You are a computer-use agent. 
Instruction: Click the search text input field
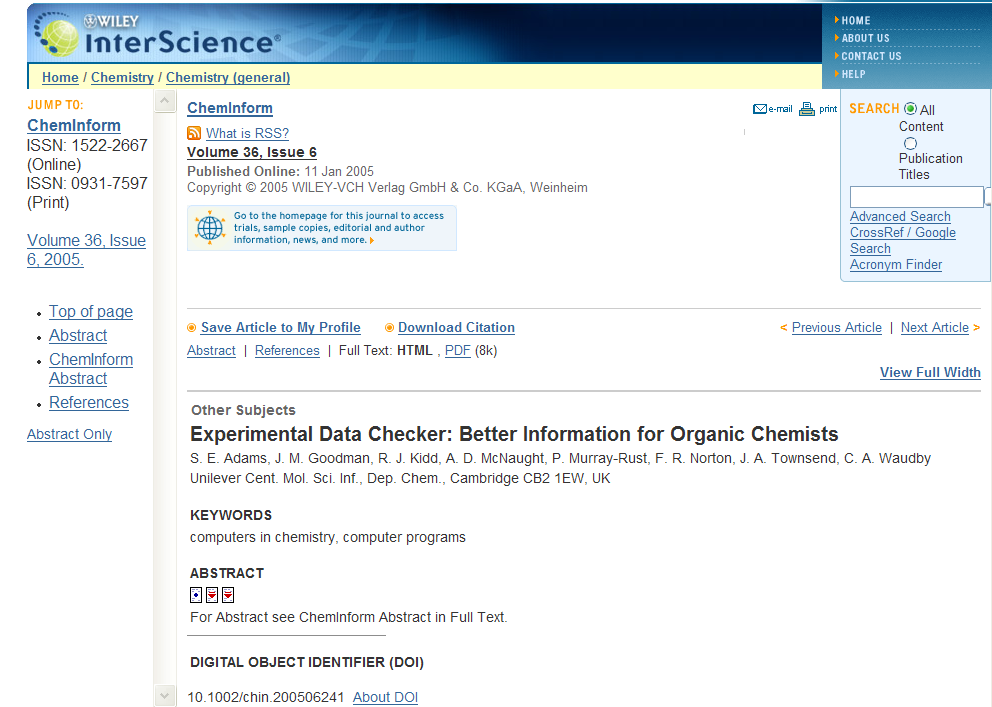(916, 197)
